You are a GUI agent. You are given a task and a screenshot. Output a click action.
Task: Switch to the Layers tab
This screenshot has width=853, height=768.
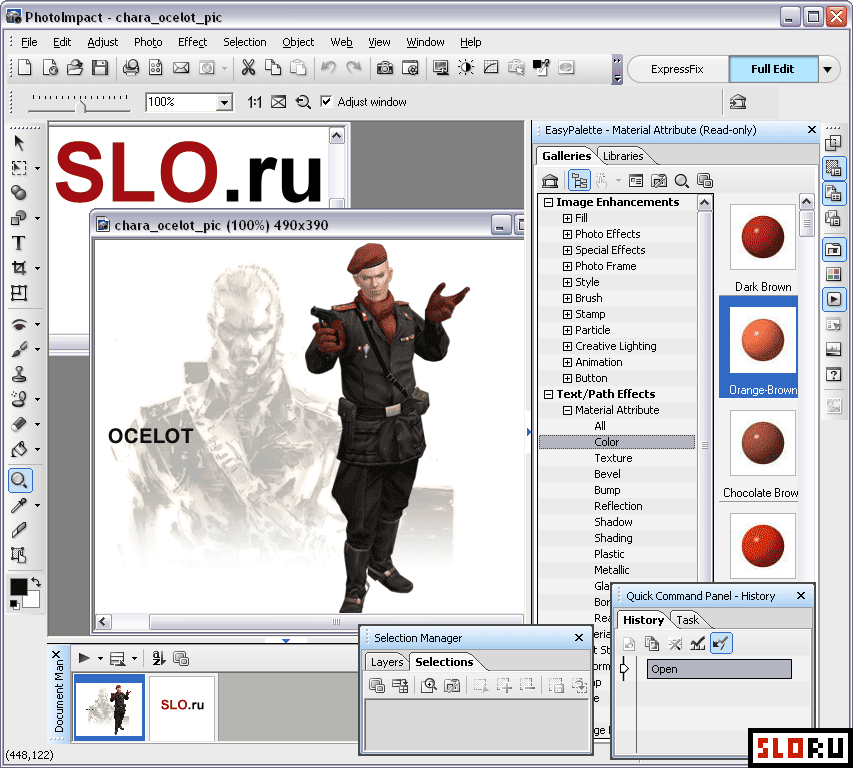click(387, 662)
